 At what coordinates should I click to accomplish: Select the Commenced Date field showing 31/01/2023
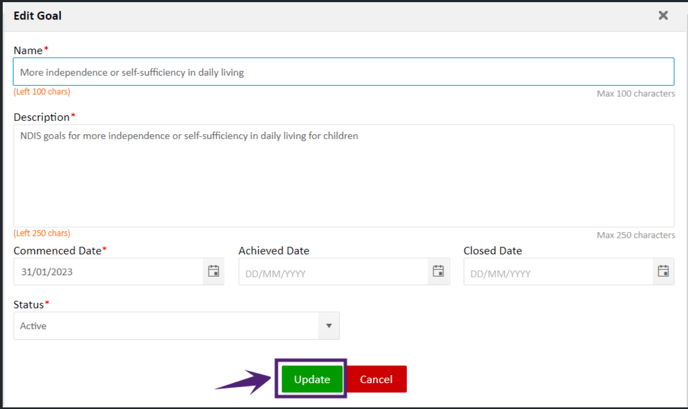coord(108,272)
